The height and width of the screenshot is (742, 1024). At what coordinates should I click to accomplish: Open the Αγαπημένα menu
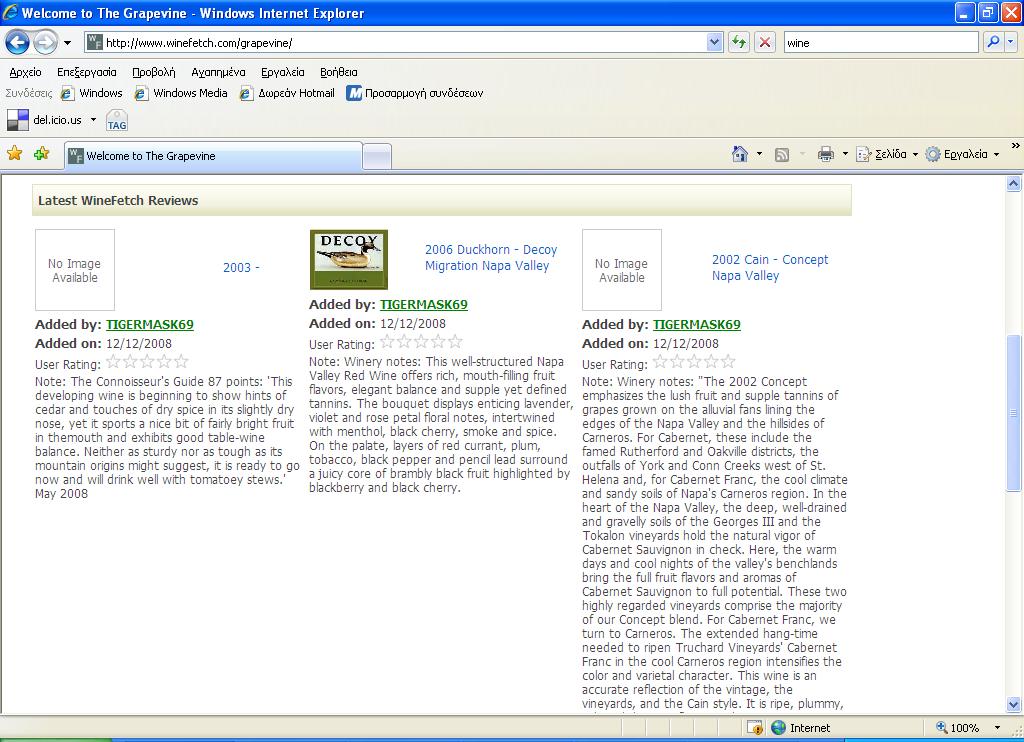[218, 73]
